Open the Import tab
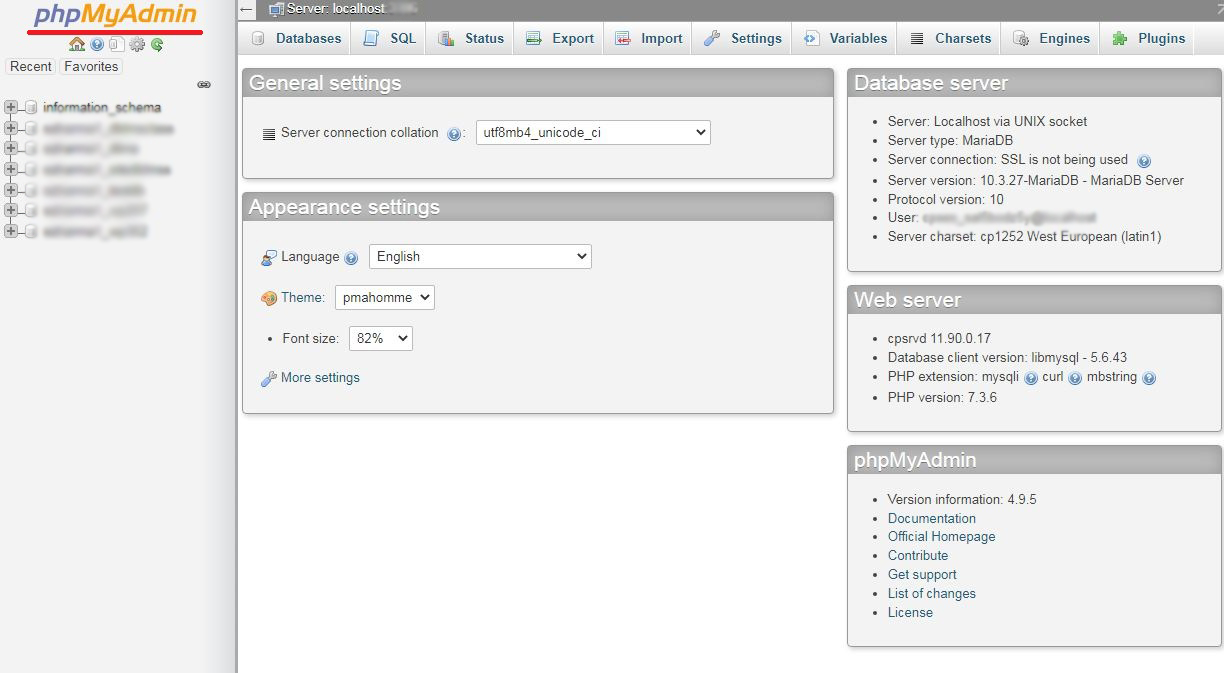The width and height of the screenshot is (1224, 673). click(649, 38)
